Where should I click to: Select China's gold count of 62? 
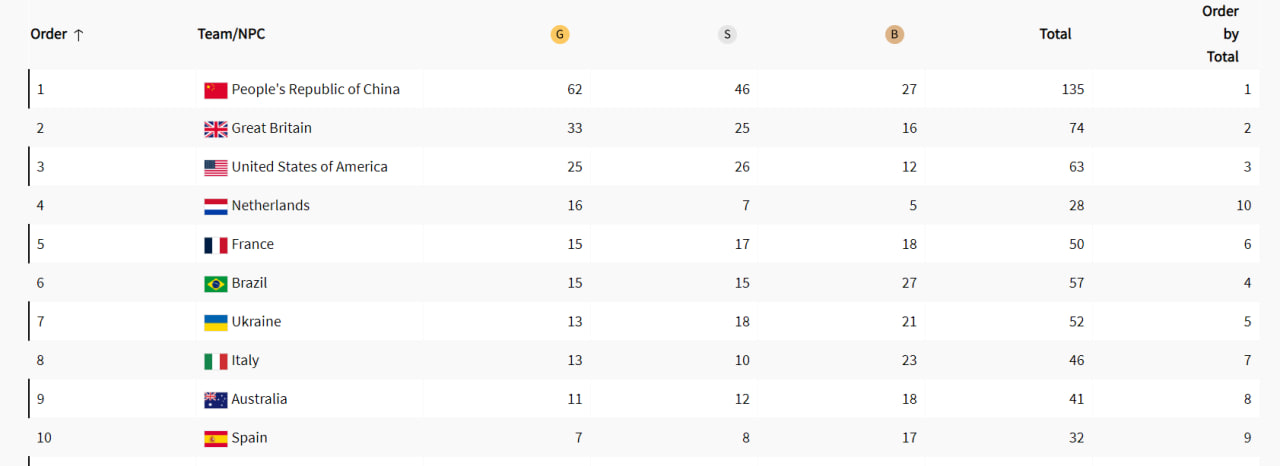574,89
